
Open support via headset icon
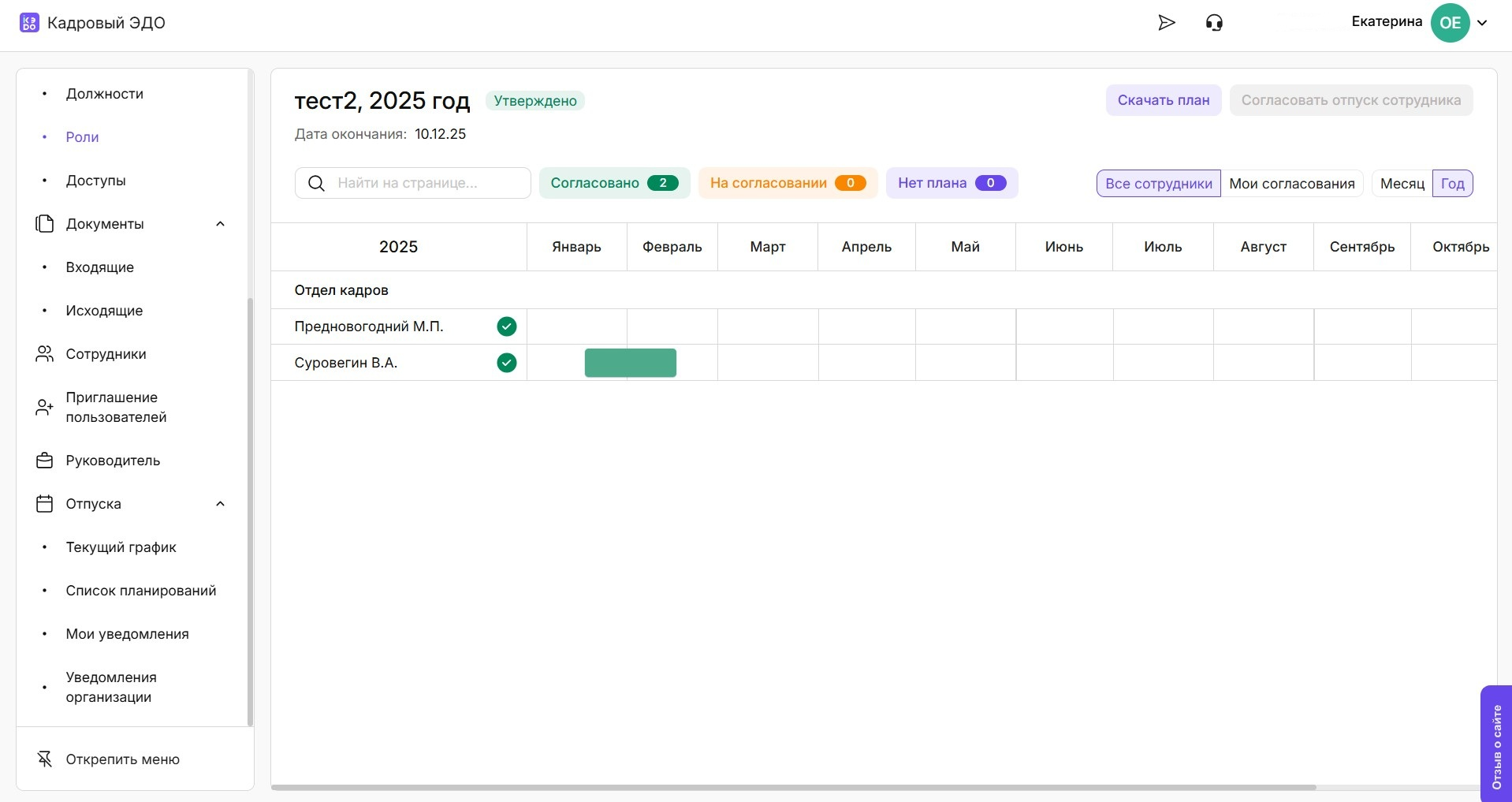pos(1214,23)
